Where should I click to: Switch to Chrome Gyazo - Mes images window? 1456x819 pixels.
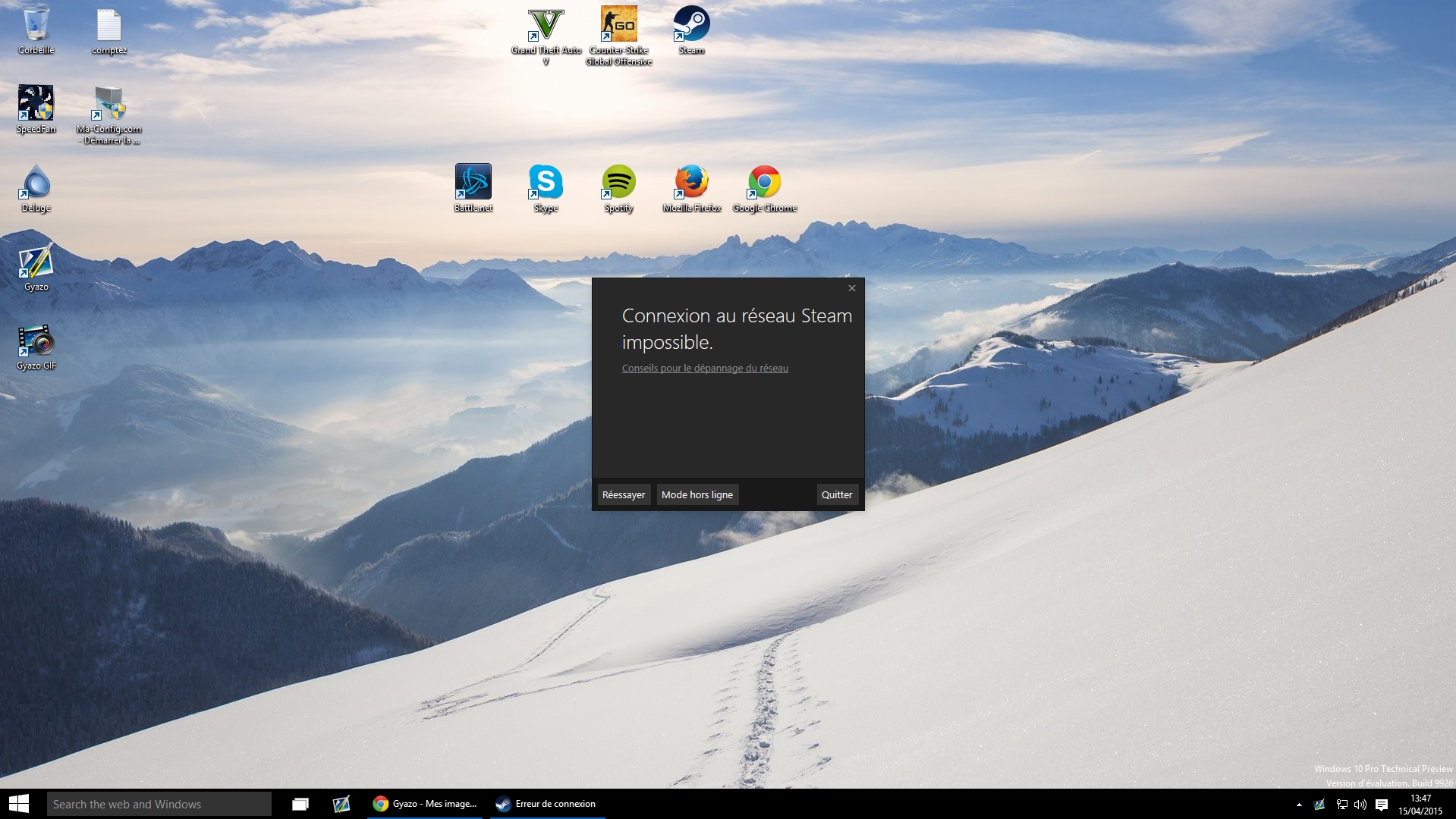click(x=425, y=804)
